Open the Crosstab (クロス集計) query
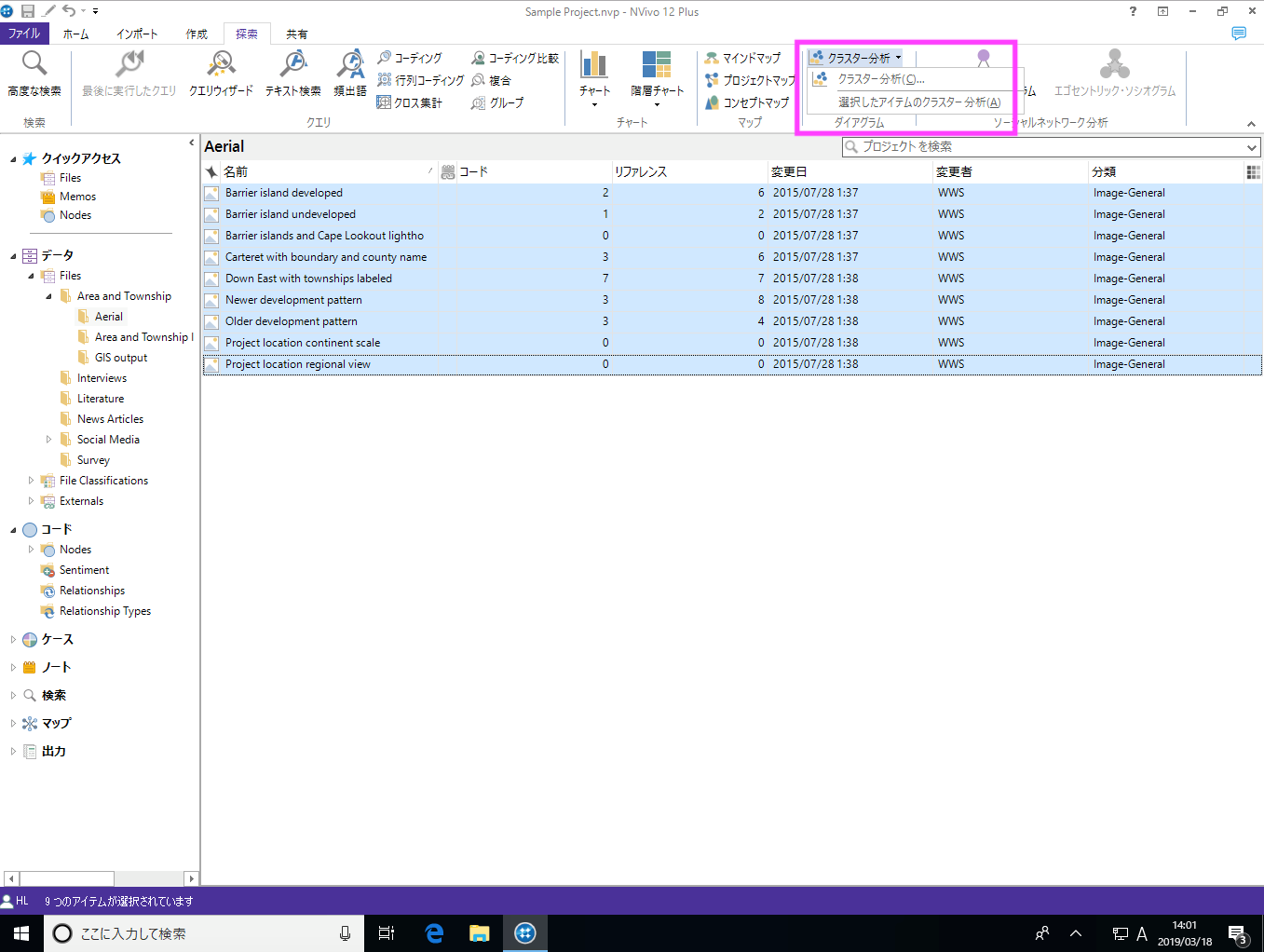Viewport: 1264px width, 952px height. 410,102
